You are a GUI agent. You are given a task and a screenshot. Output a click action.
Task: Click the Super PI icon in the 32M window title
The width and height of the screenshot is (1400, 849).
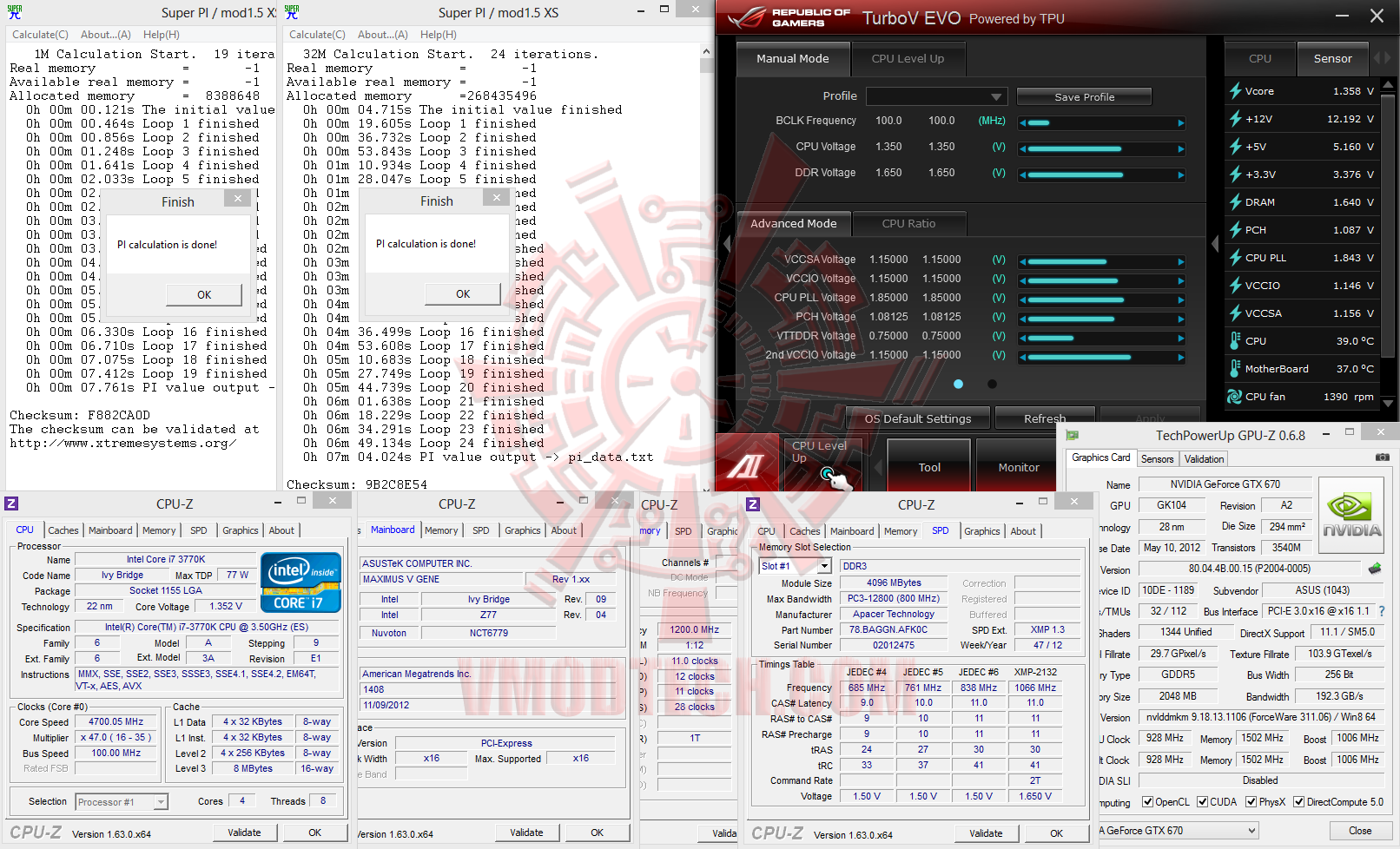coord(292,12)
